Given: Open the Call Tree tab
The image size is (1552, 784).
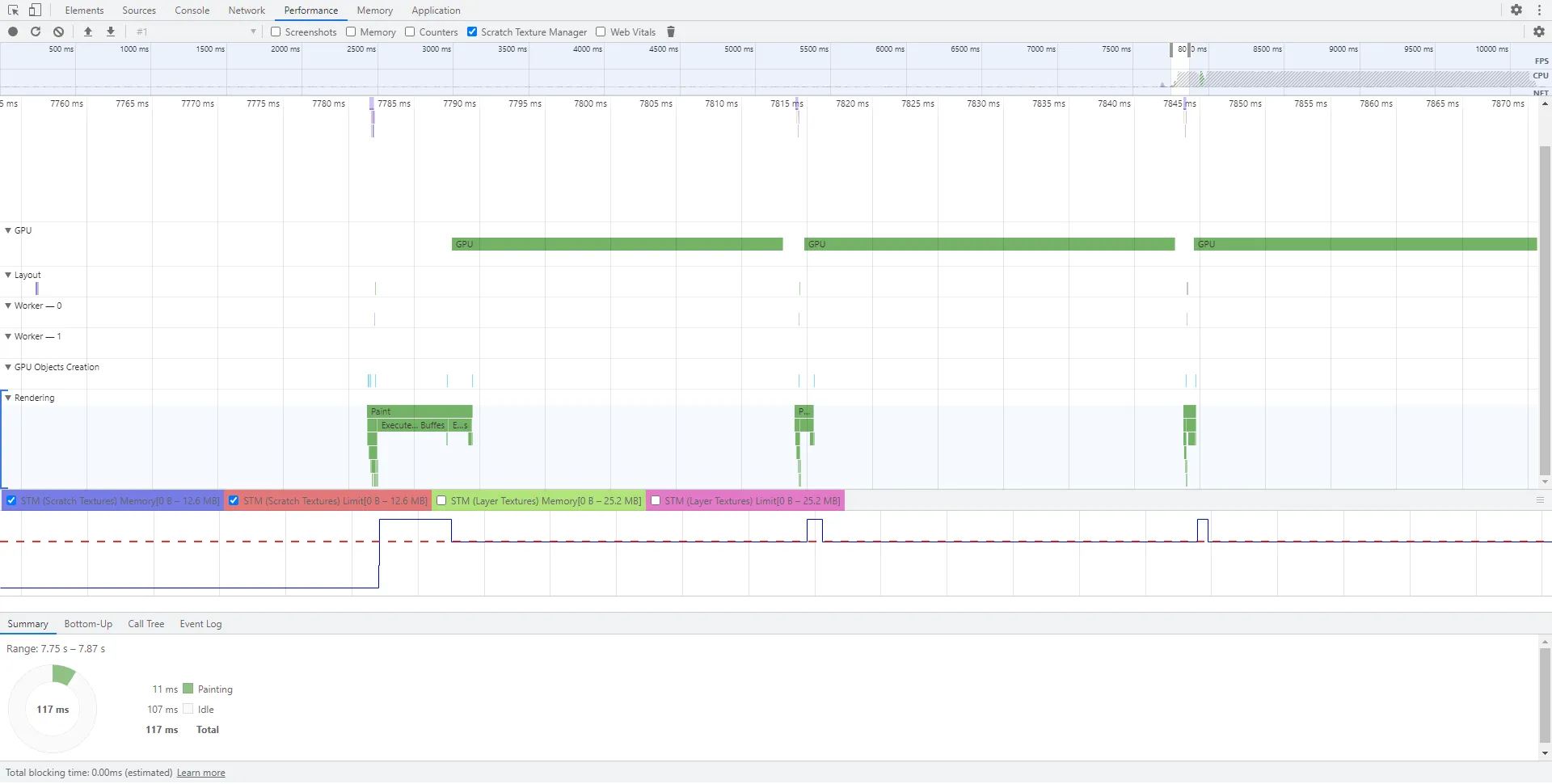Looking at the screenshot, I should click(x=146, y=624).
